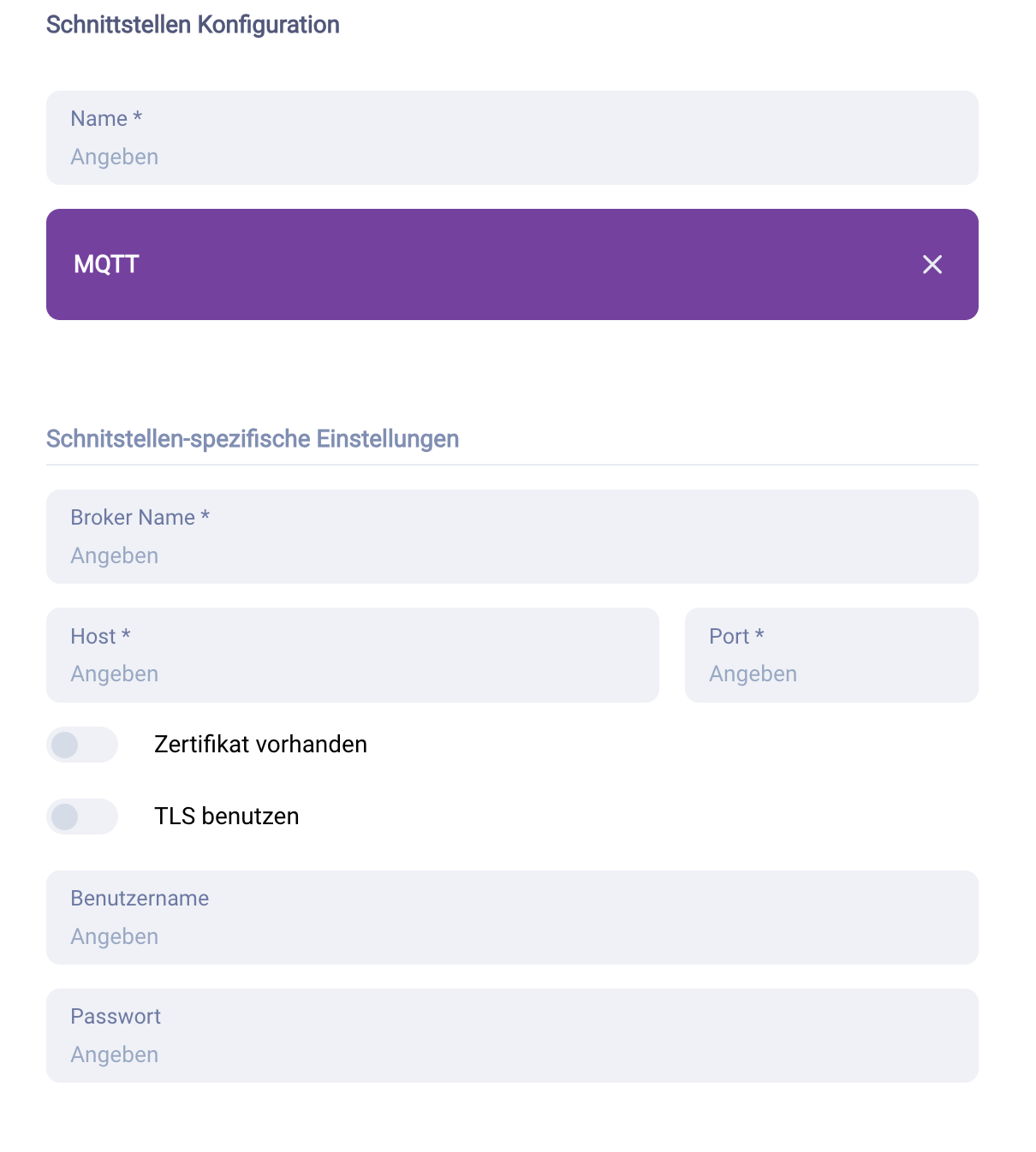Click the Angeben placeholder under Name
The image size is (1036, 1152).
(x=114, y=157)
